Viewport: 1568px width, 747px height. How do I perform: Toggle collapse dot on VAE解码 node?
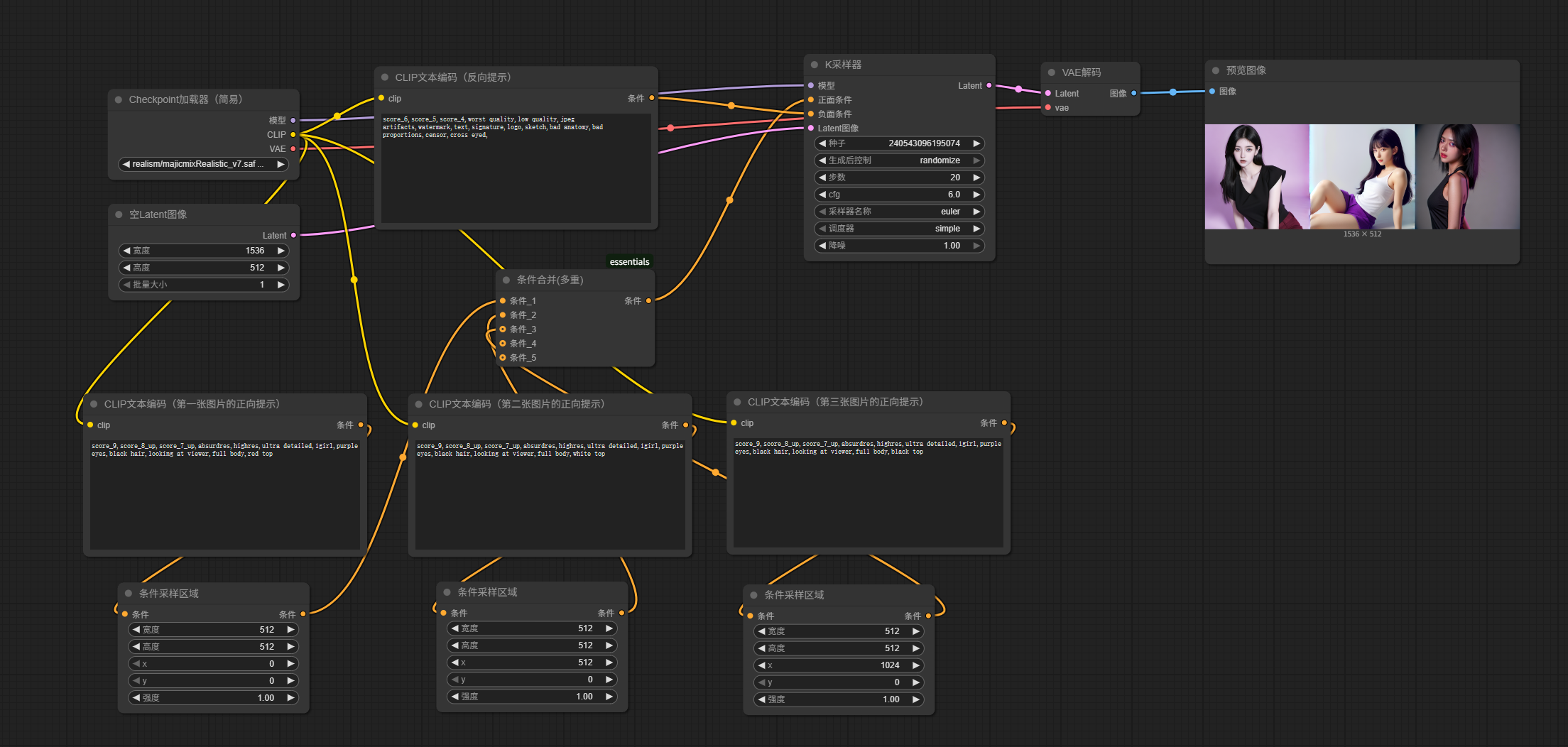pos(1052,72)
